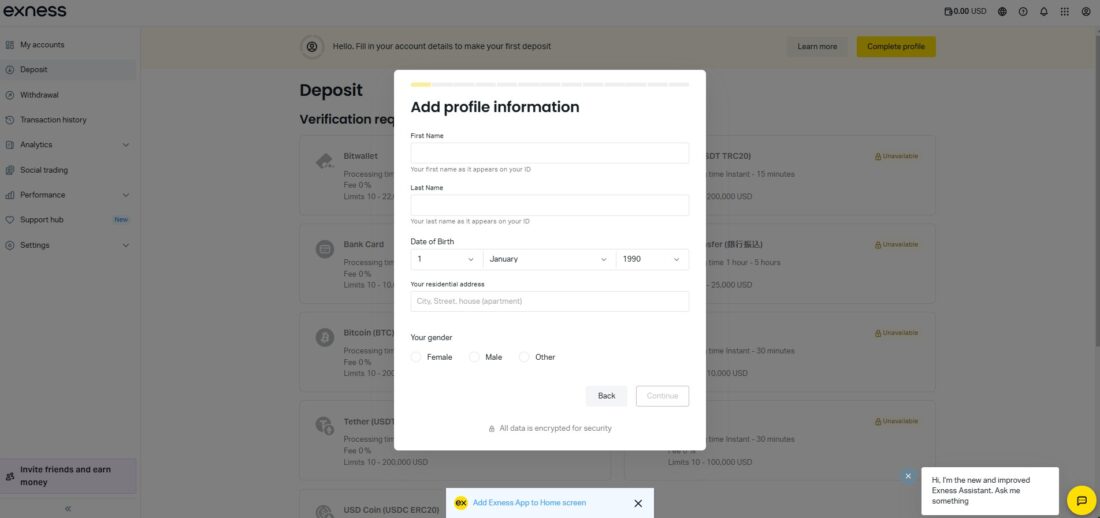The height and width of the screenshot is (518, 1100).
Task: Open the notifications bell
Action: 1044,11
